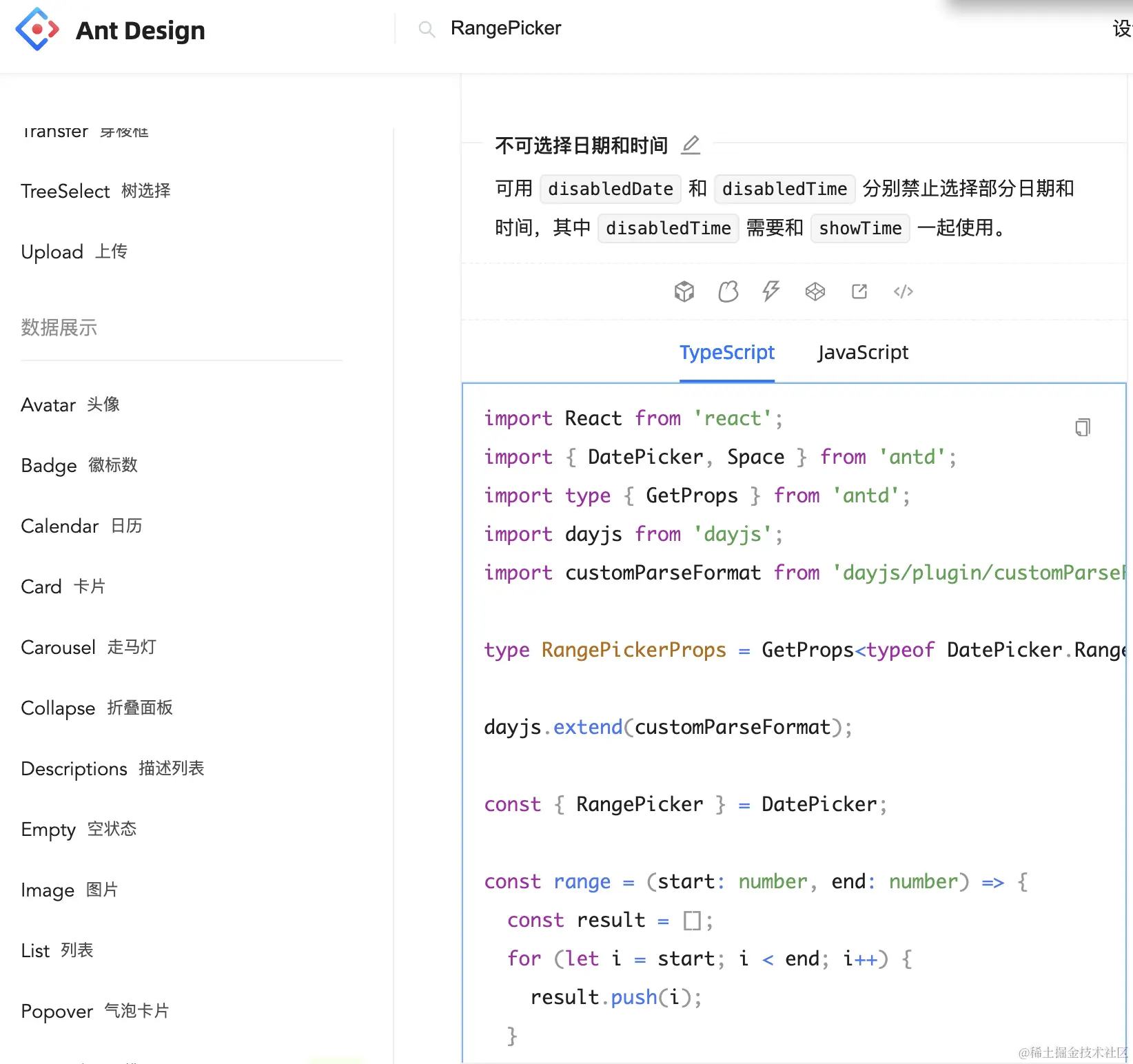Open the Popover 气泡卡片 menu item
The width and height of the screenshot is (1133, 1064).
[95, 1011]
